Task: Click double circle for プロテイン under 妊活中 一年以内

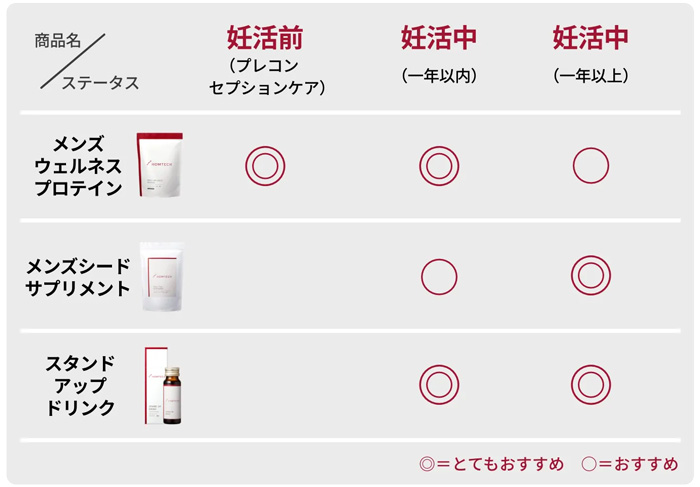Action: point(438,166)
